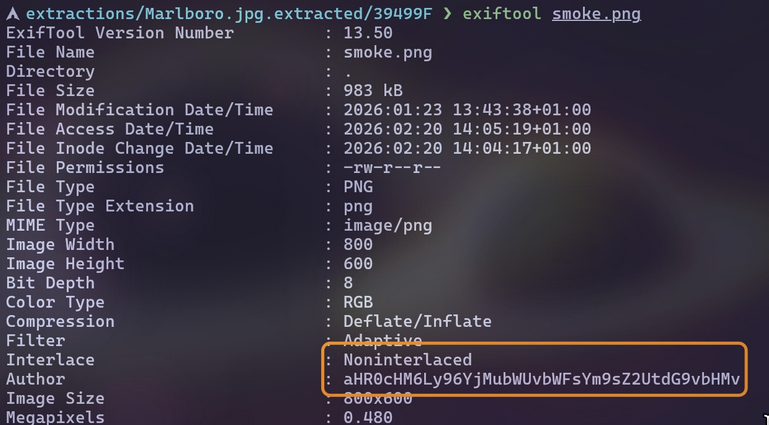This screenshot has height=425, width=769.
Task: Click the underlined smoke.png argument in command
Action: [x=596, y=14]
